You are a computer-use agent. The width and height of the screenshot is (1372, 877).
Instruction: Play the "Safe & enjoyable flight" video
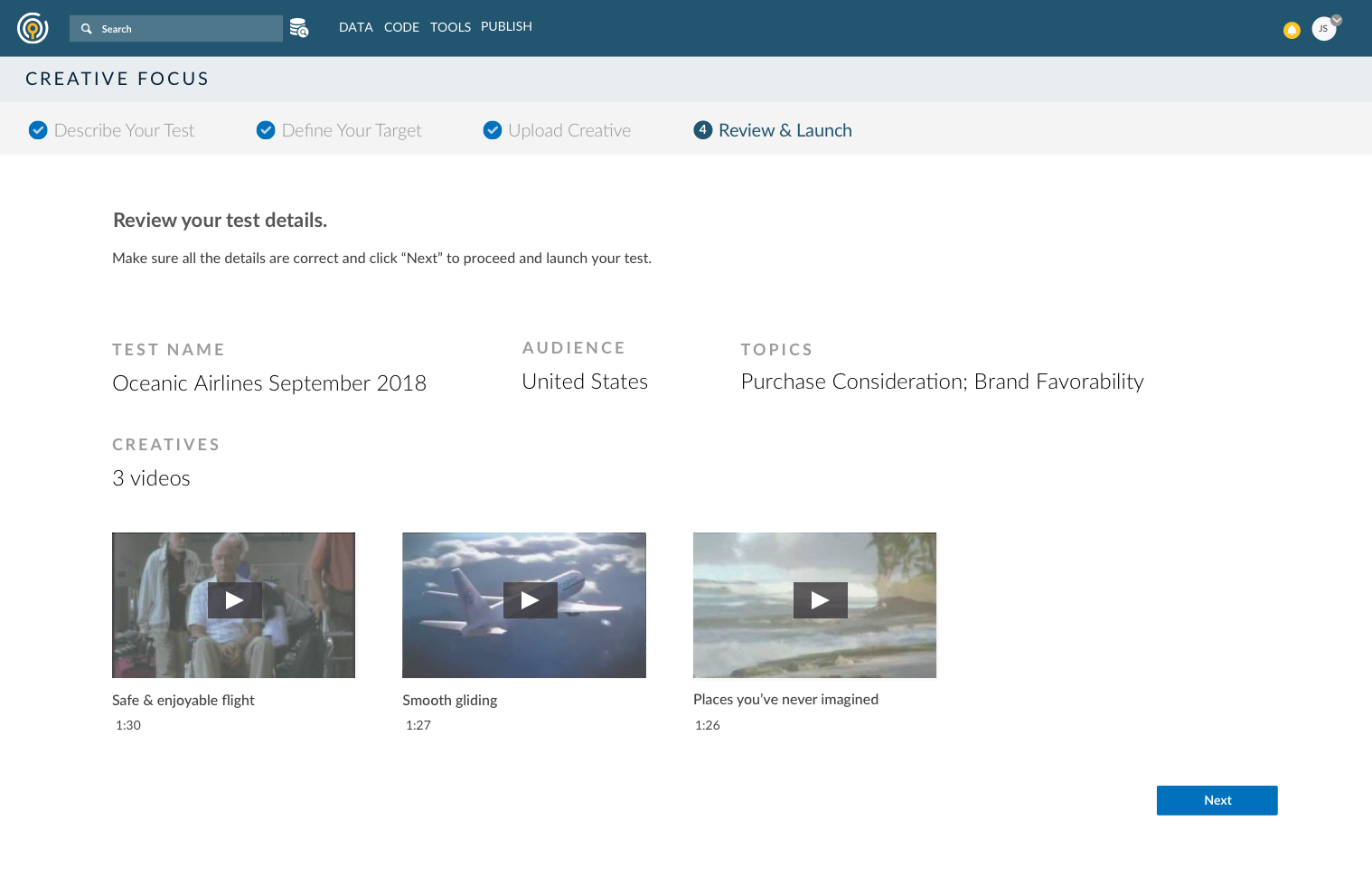[234, 599]
